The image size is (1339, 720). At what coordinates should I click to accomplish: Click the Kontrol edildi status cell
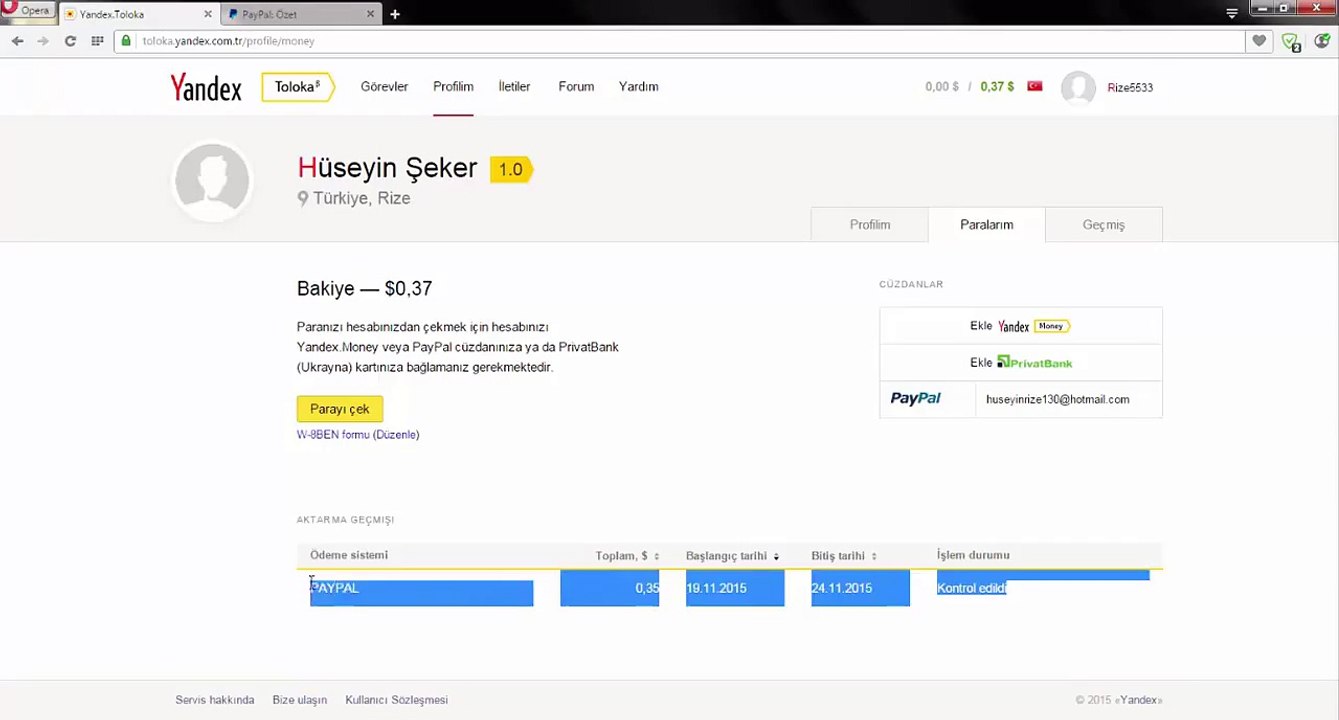coord(971,588)
